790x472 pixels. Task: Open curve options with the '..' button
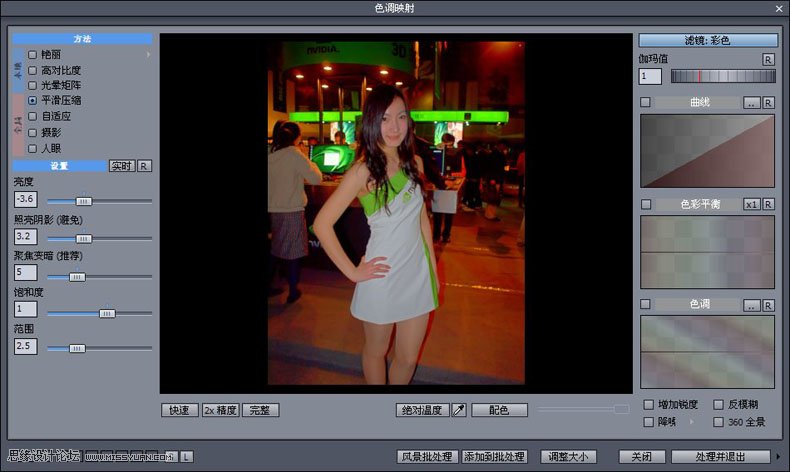(x=751, y=103)
